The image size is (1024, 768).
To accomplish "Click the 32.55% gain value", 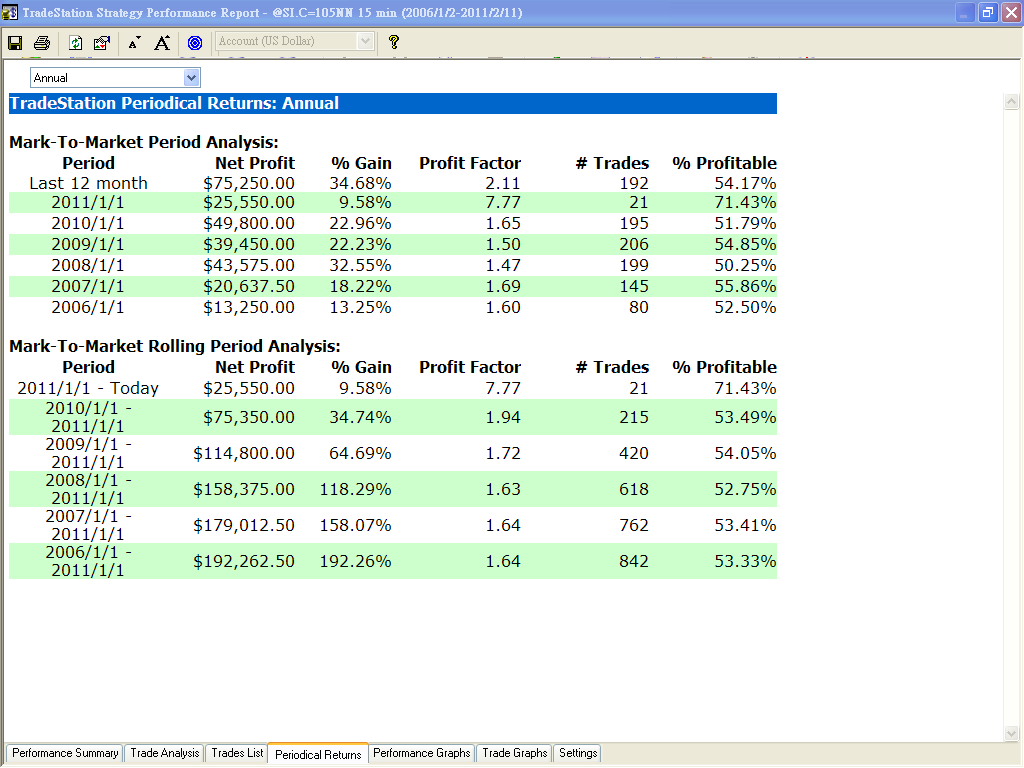I will 360,265.
